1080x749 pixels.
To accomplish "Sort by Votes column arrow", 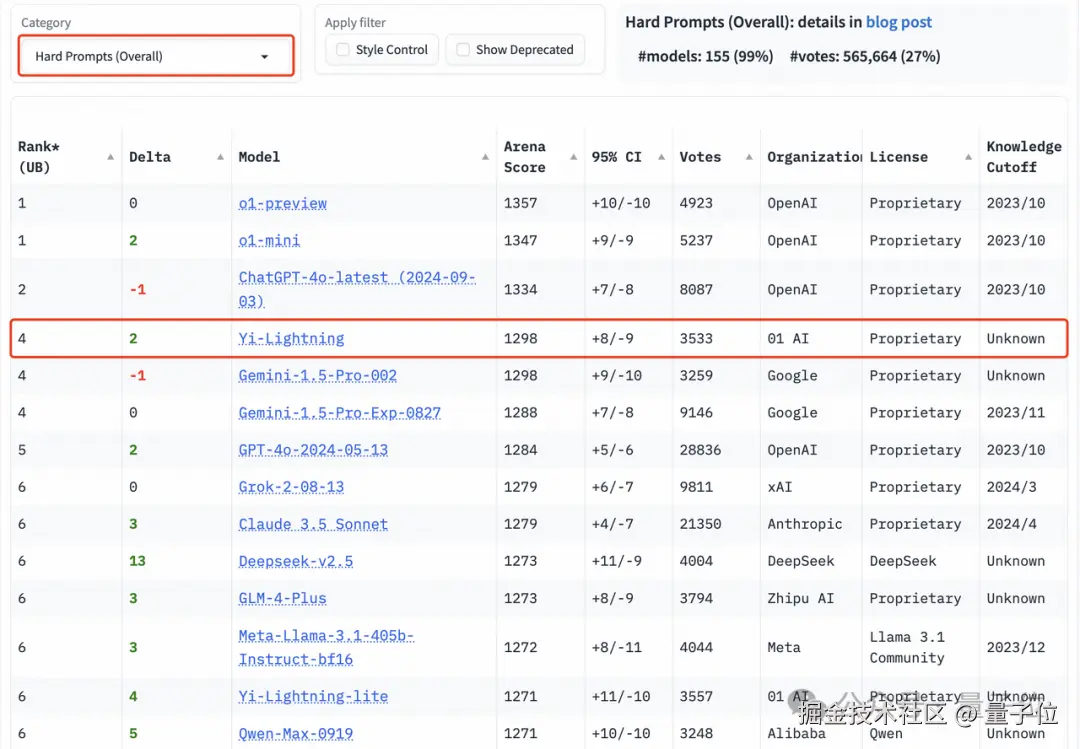I will pos(749,157).
